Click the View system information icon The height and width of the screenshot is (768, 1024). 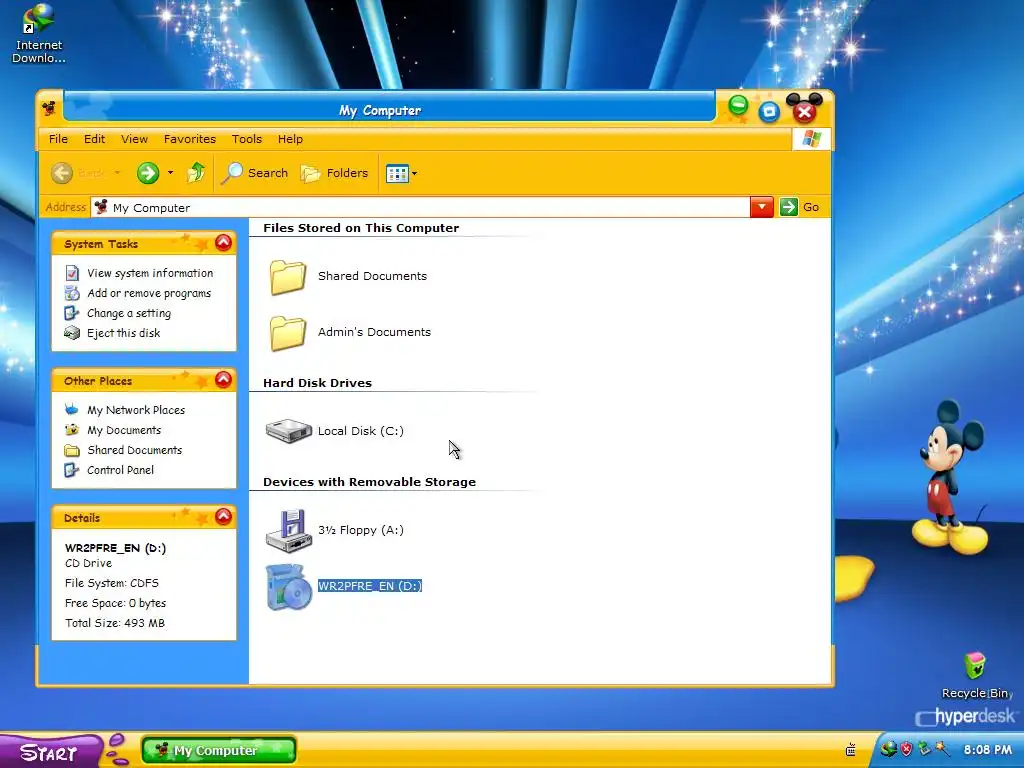[72, 273]
